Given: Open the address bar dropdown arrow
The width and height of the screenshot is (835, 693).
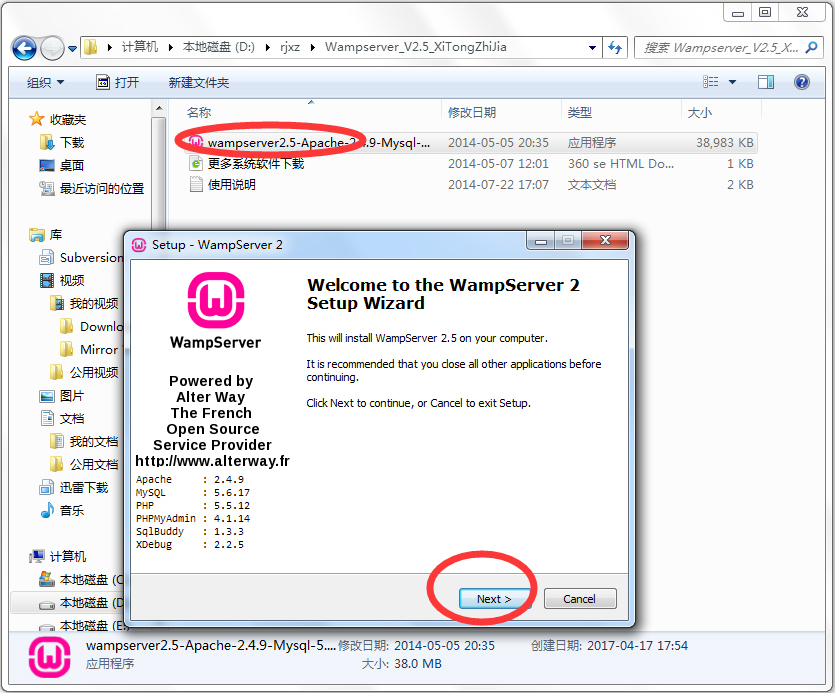Looking at the screenshot, I should [x=590, y=47].
